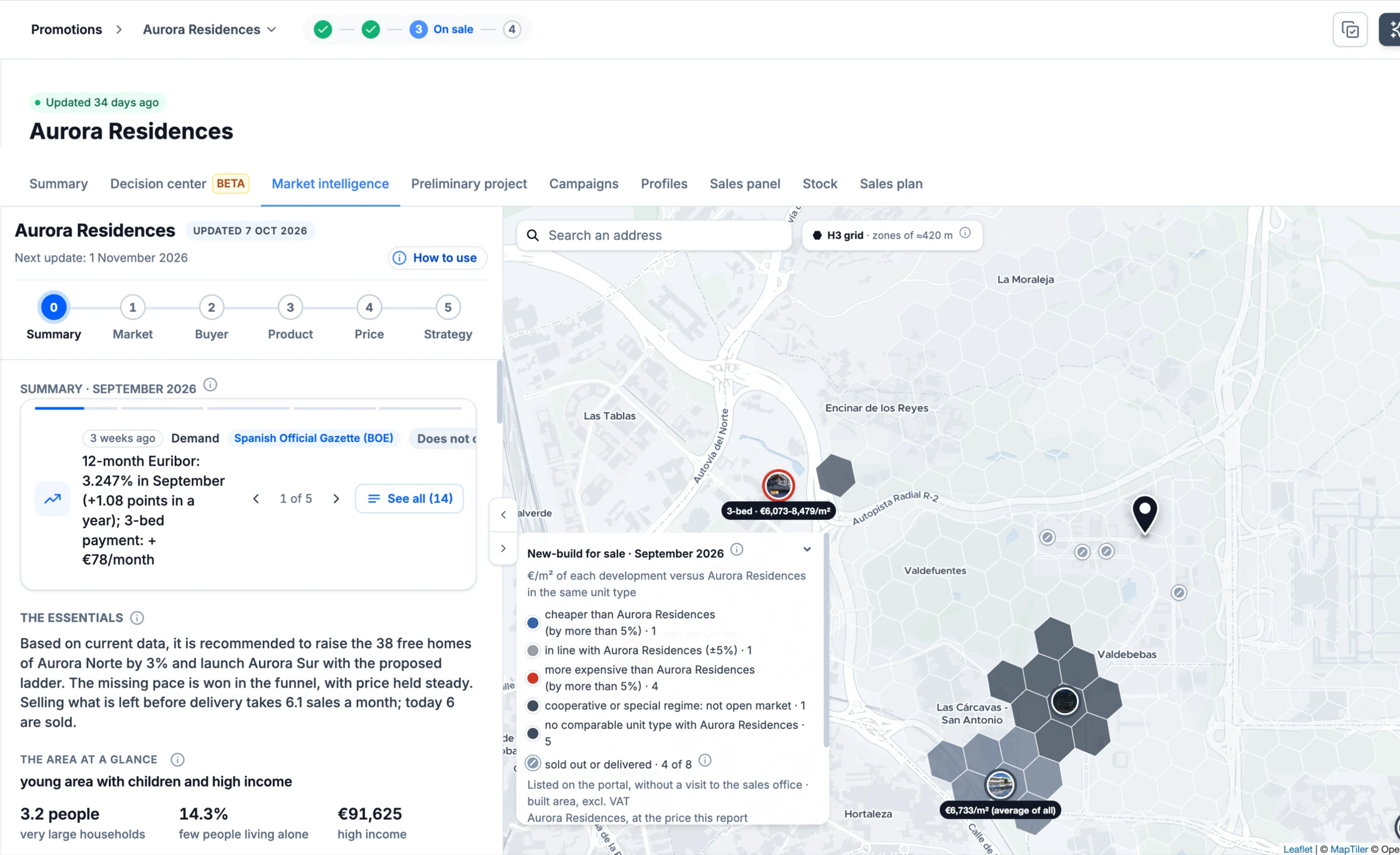The image size is (1400, 855).
Task: Open the Preliminary project tab
Action: click(x=469, y=183)
